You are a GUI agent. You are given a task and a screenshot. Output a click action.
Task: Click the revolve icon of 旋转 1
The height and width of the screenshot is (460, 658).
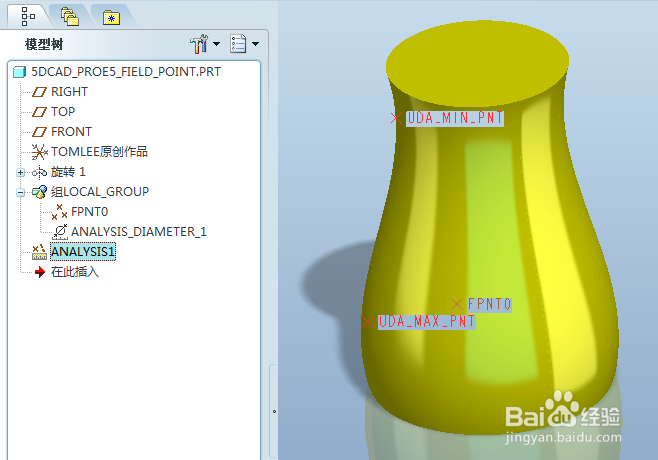[x=39, y=172]
